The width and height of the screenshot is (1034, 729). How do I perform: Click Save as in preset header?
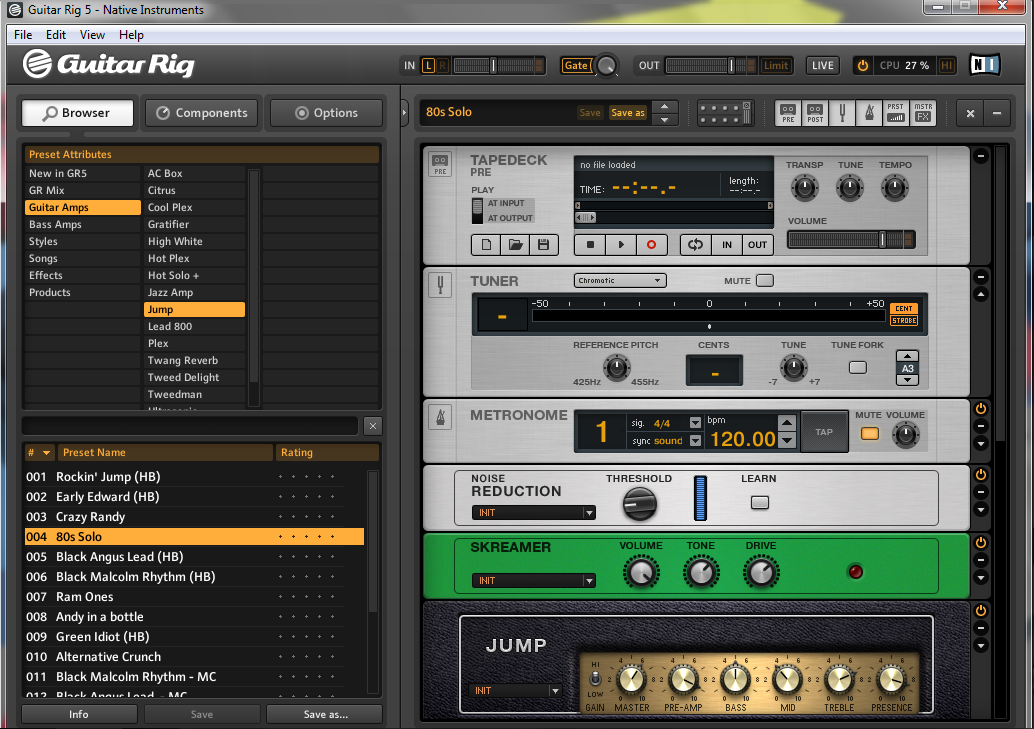[x=627, y=113]
